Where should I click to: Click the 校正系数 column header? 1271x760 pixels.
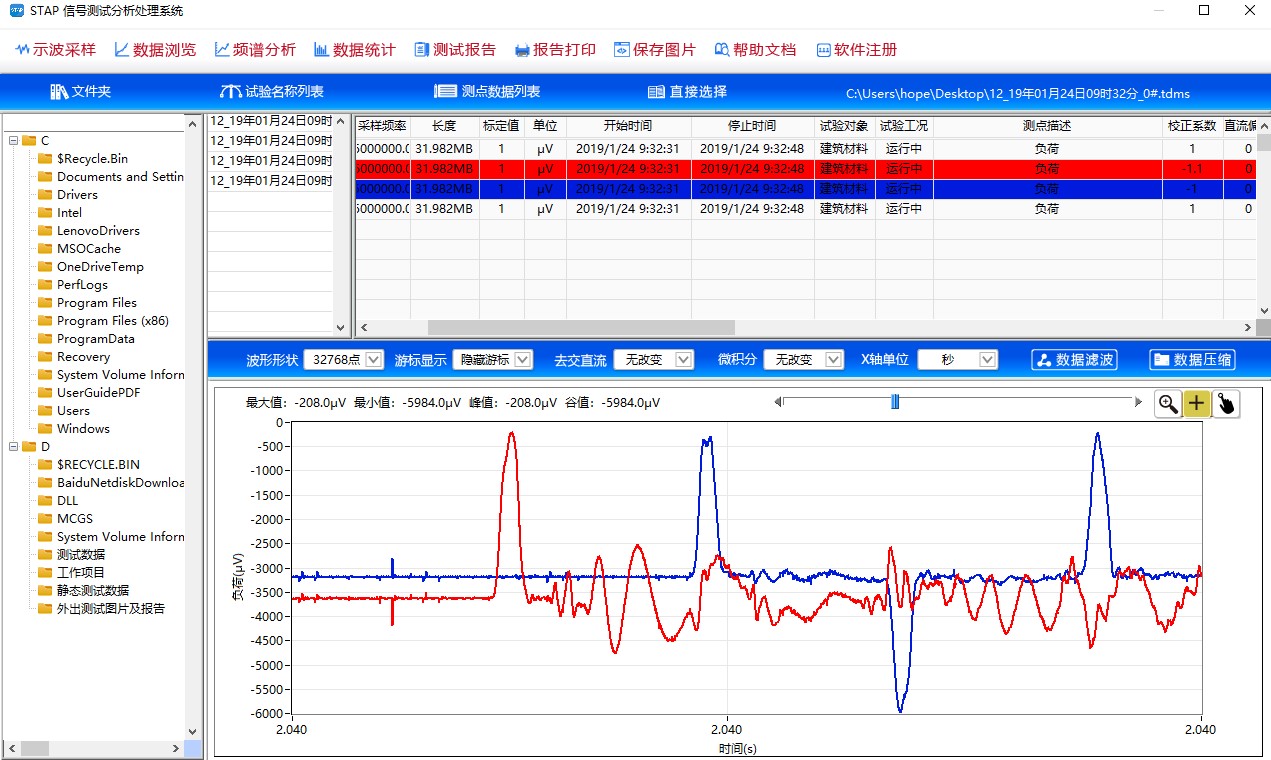point(1192,126)
